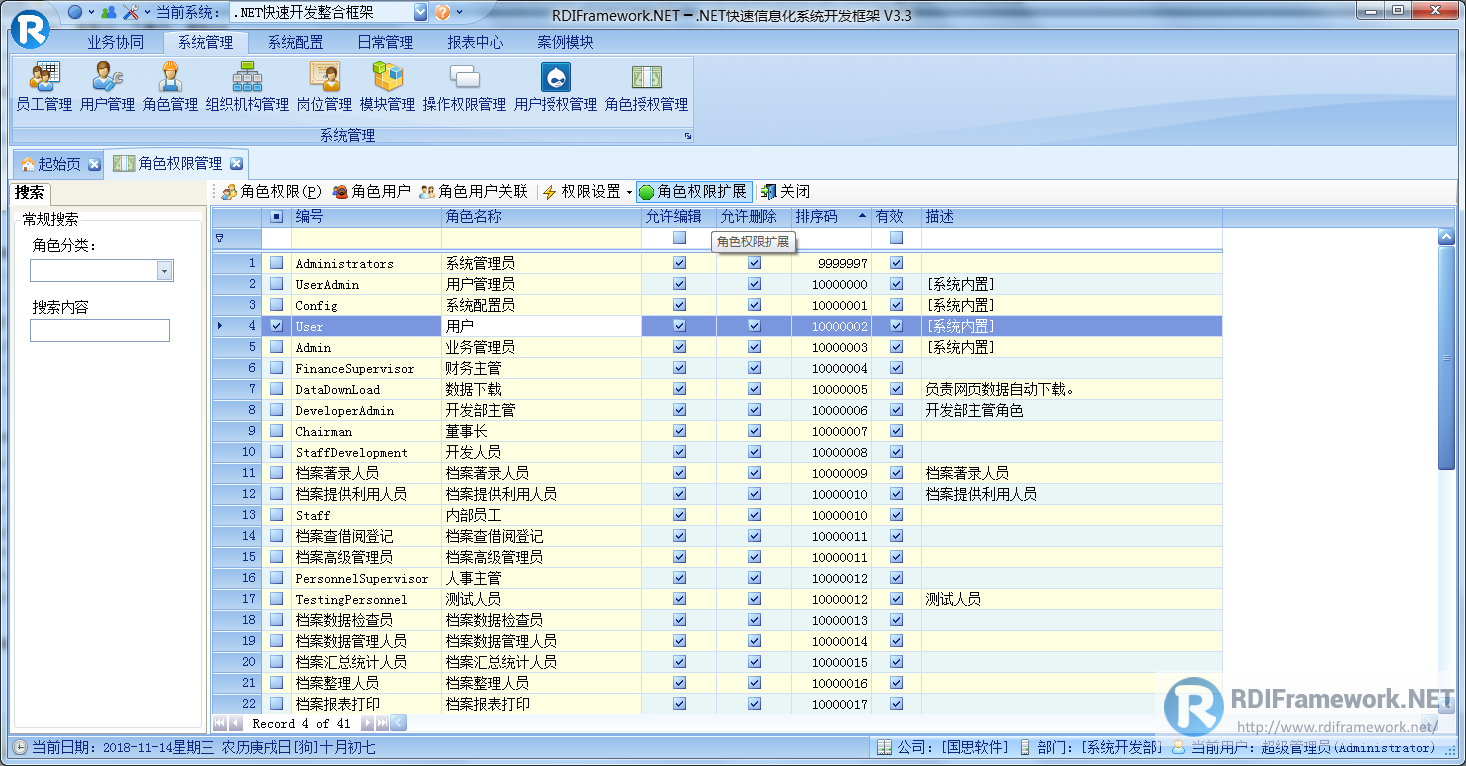Open 用户管理 module icon

[107, 86]
